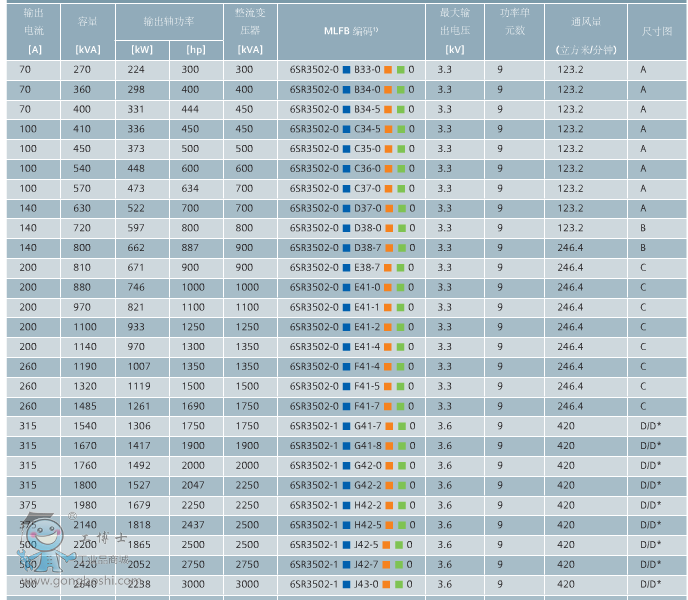The height and width of the screenshot is (600, 688).
Task: Click the [hp] sub-header cell
Action: (x=196, y=50)
